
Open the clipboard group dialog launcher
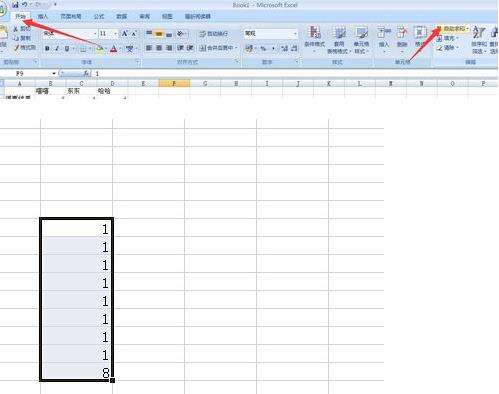pyautogui.click(x=35, y=62)
